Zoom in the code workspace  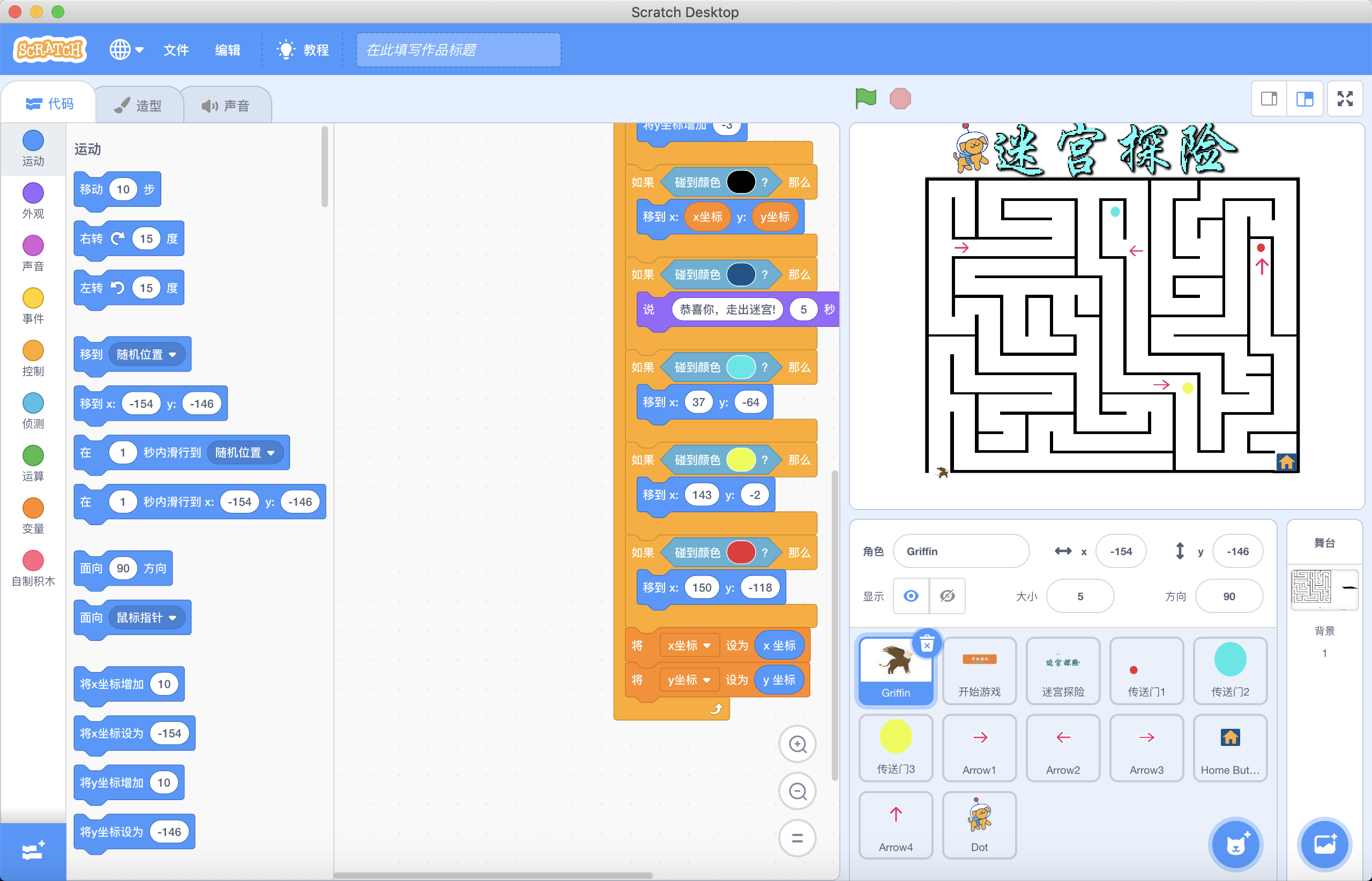[797, 744]
